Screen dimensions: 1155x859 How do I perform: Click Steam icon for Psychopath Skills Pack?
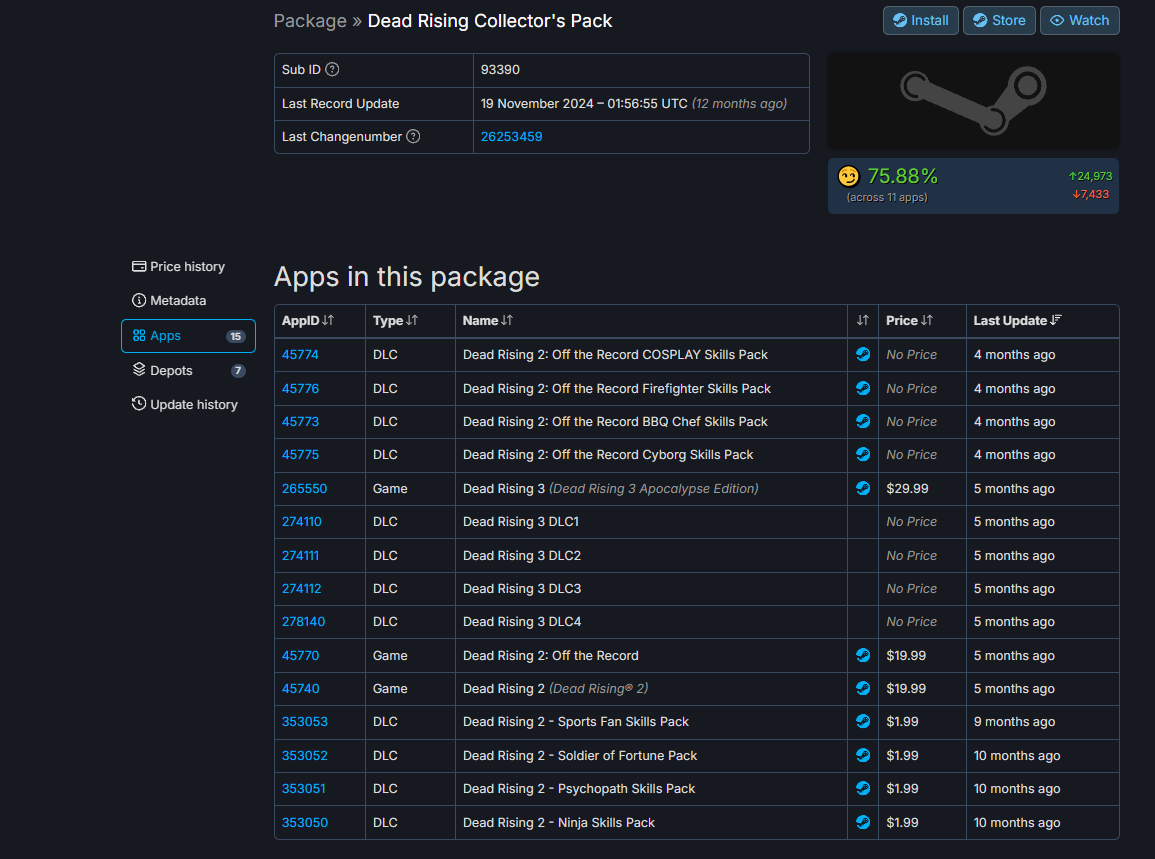pos(862,788)
